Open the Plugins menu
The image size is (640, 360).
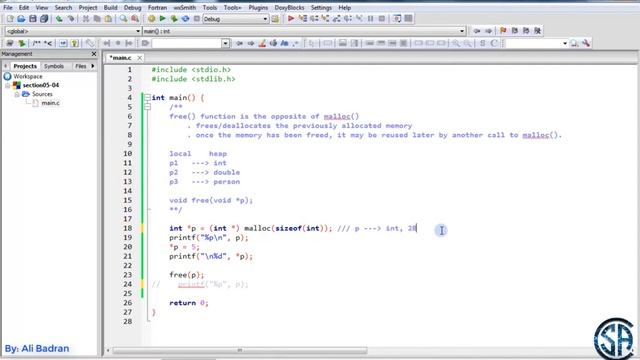point(258,7)
